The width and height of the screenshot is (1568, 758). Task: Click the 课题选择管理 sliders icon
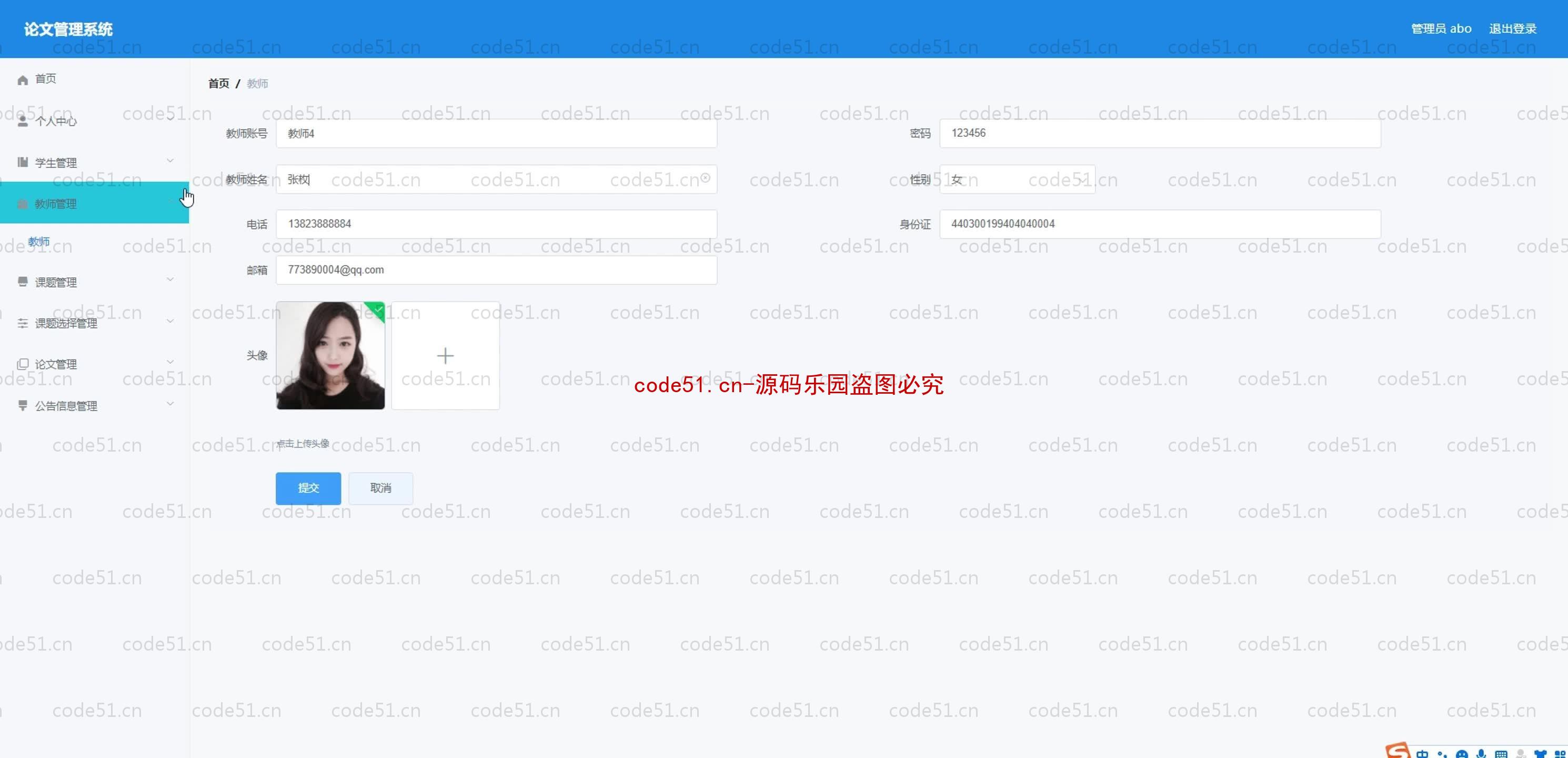pos(23,323)
